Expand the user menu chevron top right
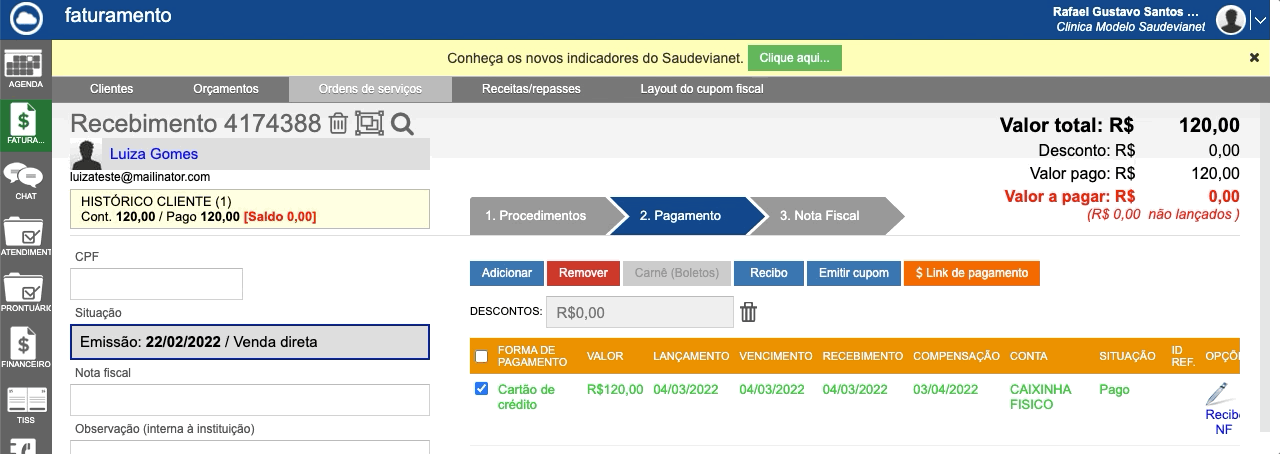Image resolution: width=1280 pixels, height=454 pixels. pyautogui.click(x=1260, y=20)
